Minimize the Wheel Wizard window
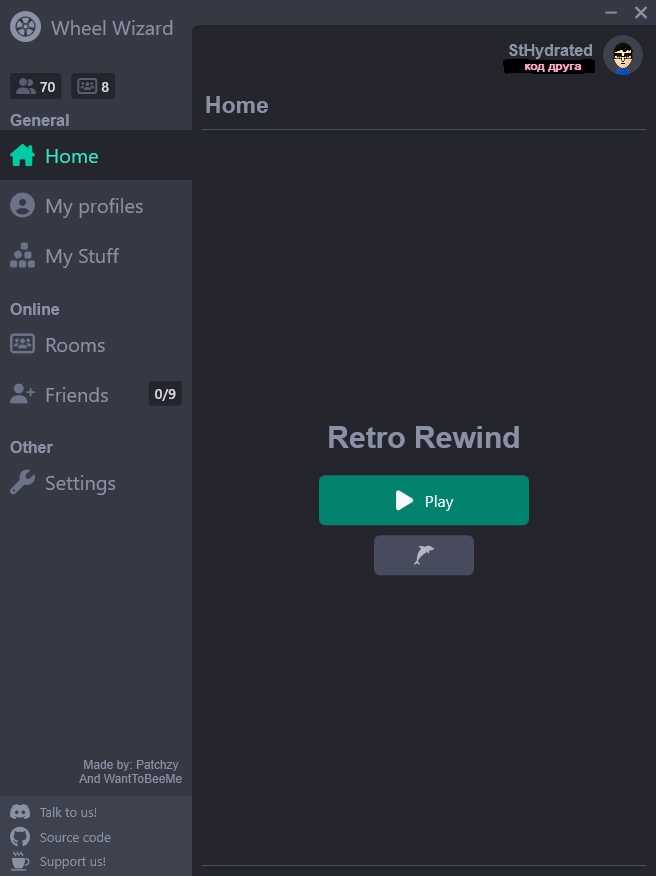Screen dimensions: 656x876 (611, 13)
